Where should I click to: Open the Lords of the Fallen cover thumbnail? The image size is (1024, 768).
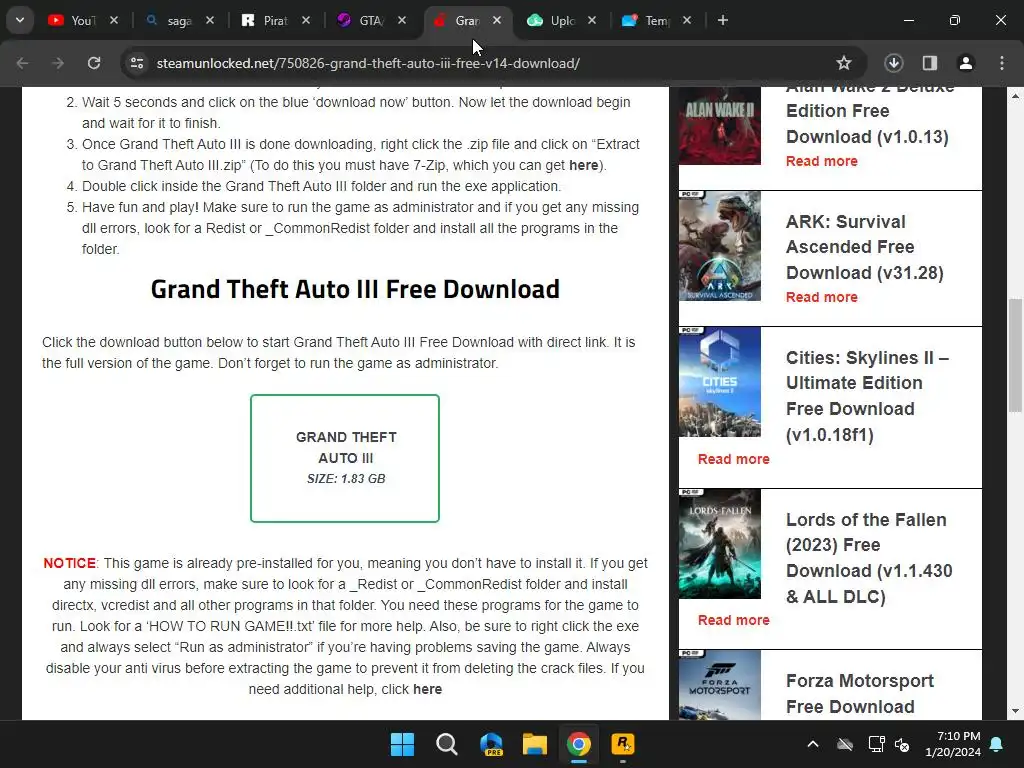click(x=720, y=543)
